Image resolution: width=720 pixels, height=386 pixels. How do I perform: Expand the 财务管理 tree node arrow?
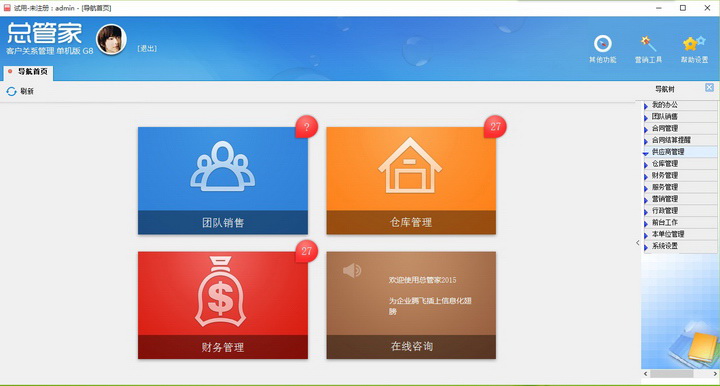(x=646, y=177)
